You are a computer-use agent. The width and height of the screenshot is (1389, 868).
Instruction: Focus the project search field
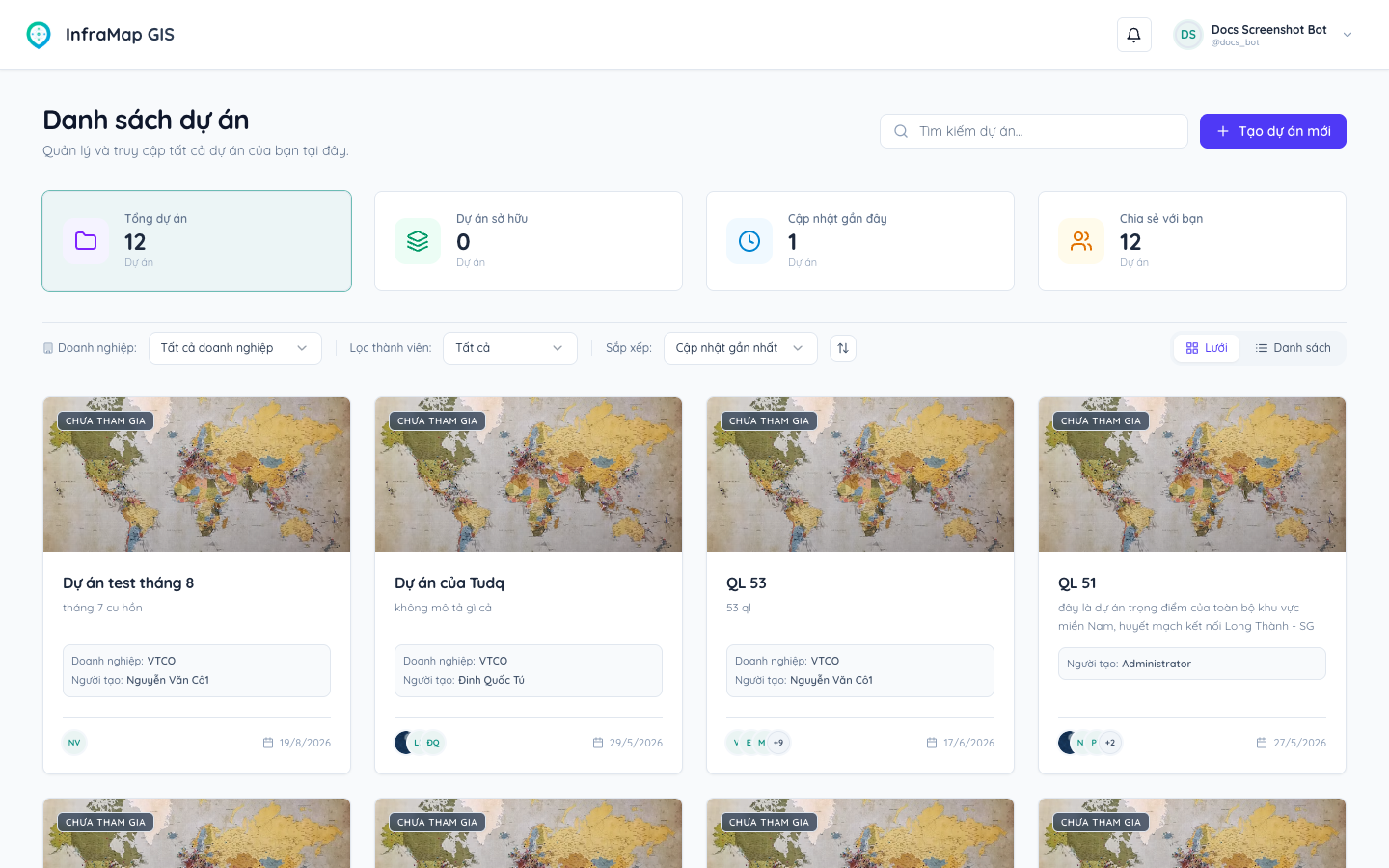pos(1034,131)
